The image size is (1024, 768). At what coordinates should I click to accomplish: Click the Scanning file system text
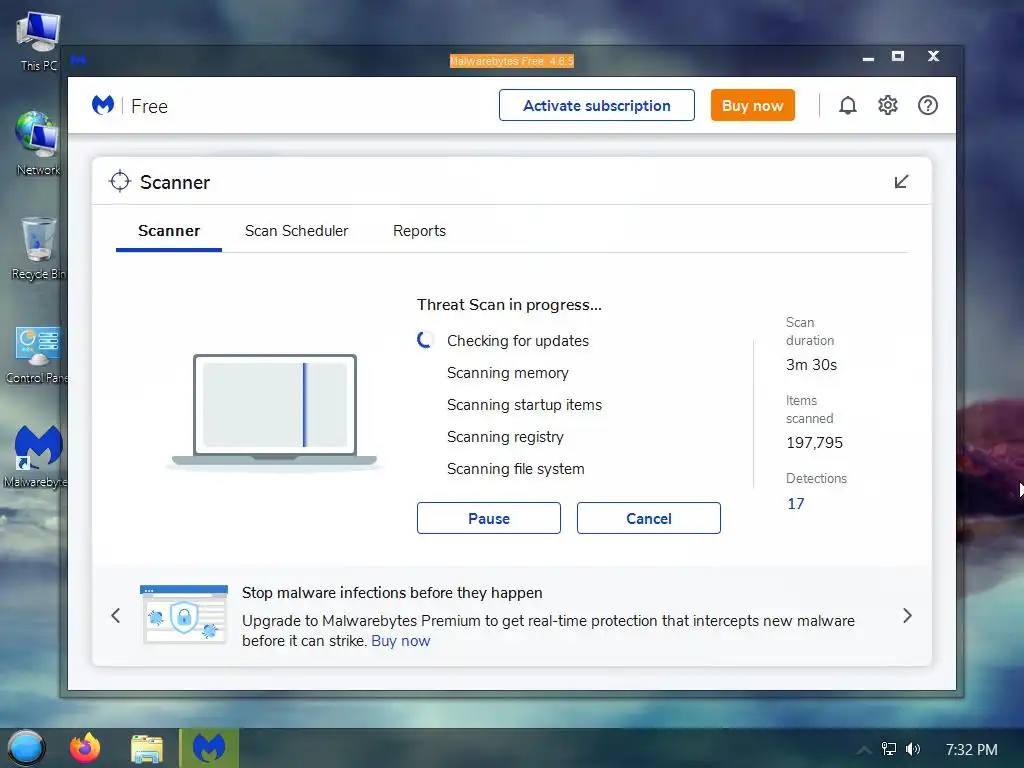tap(515, 468)
